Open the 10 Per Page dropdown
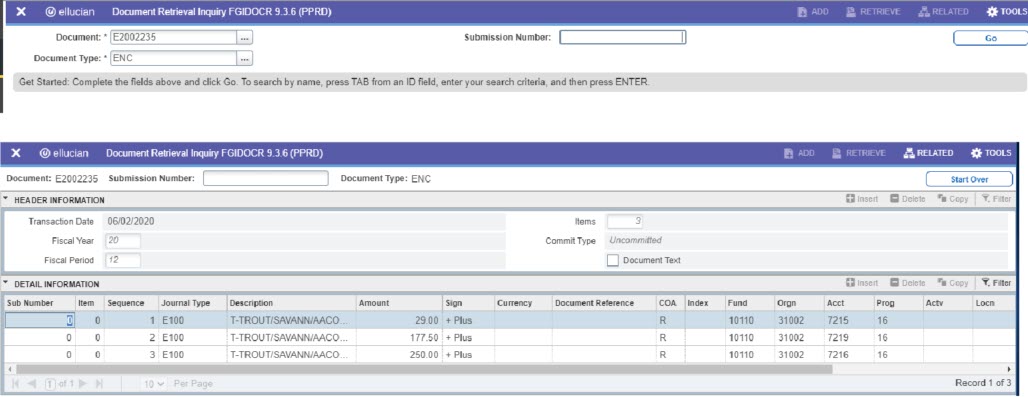 (x=155, y=383)
